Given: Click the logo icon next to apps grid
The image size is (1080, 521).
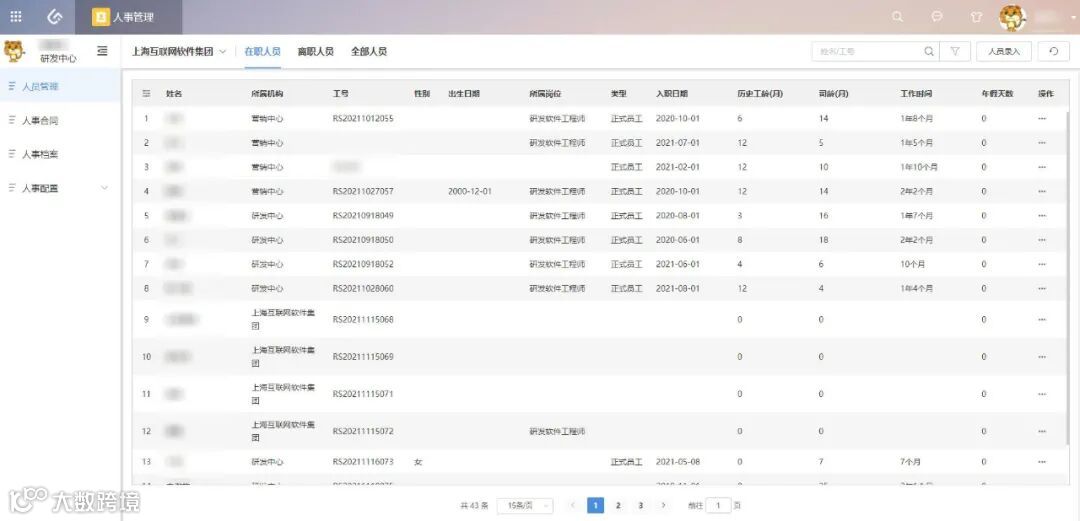Looking at the screenshot, I should [55, 17].
